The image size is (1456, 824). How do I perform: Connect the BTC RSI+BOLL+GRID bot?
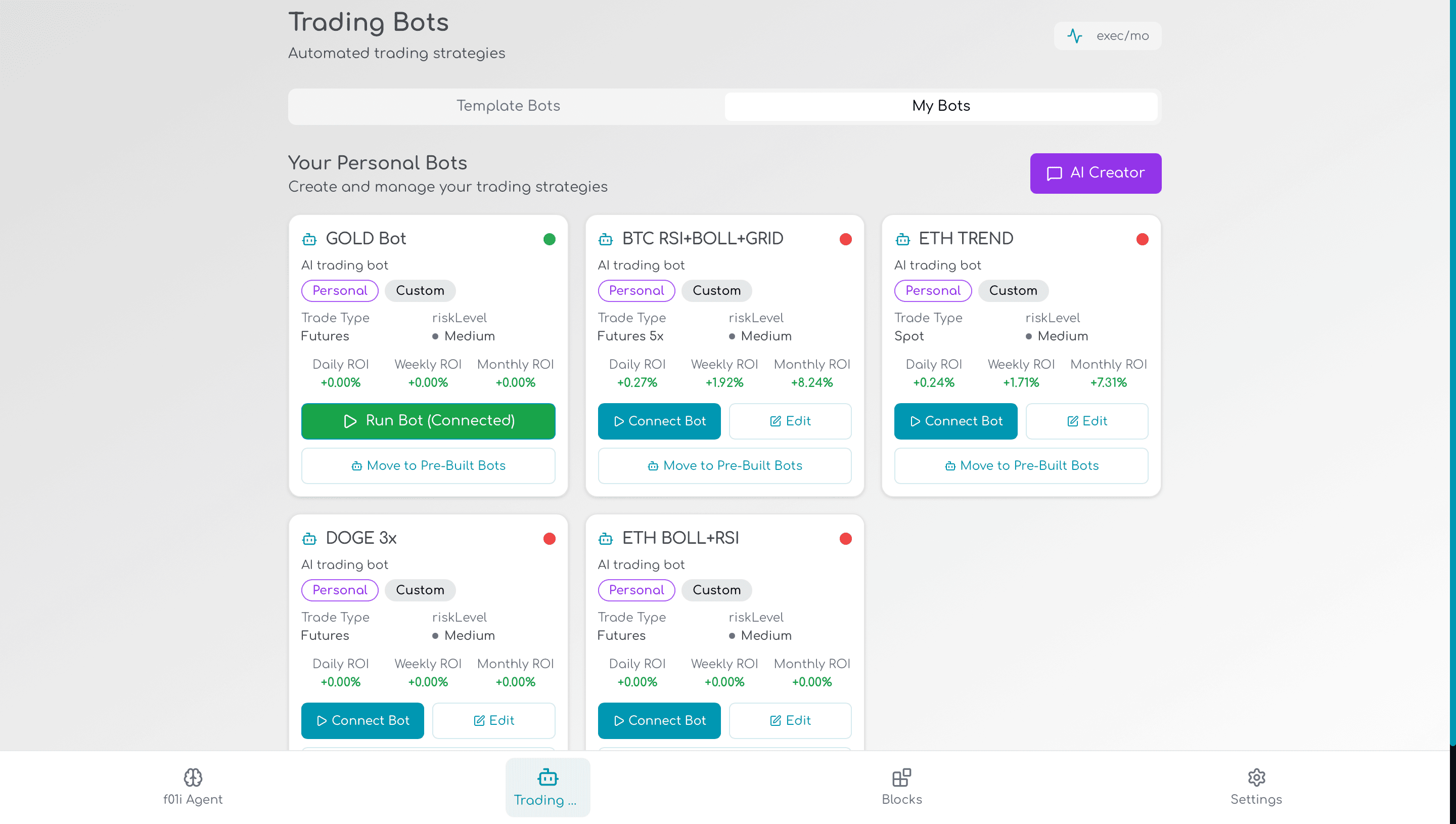click(x=659, y=421)
